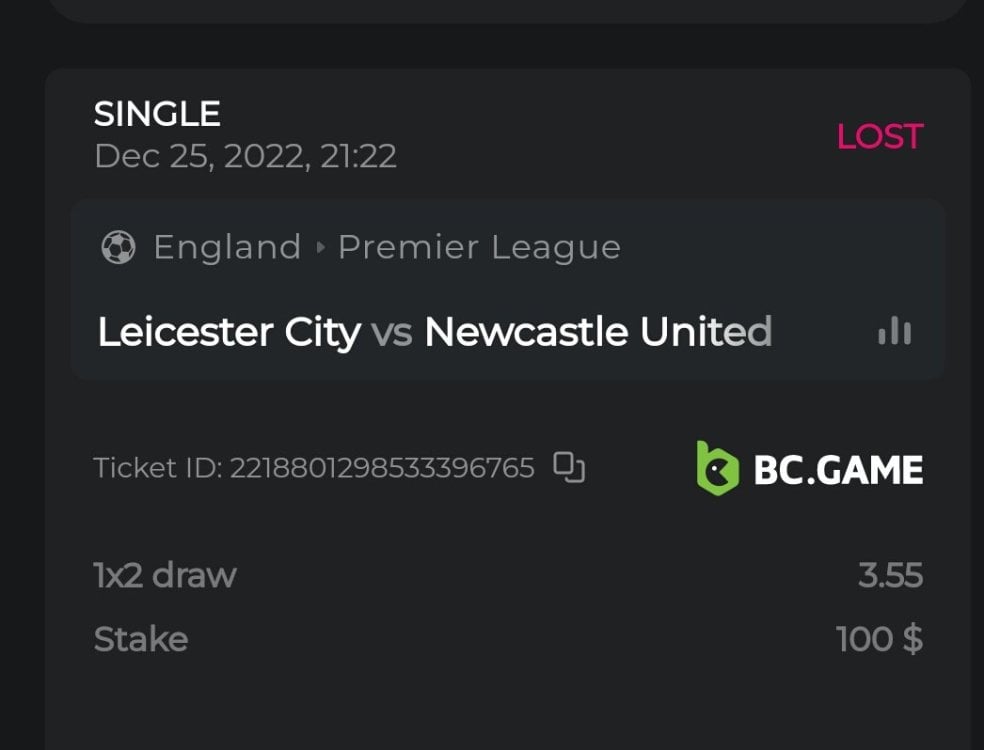Click the 'vs' text between teams
Viewport: 984px width, 750px height.
click(x=392, y=332)
